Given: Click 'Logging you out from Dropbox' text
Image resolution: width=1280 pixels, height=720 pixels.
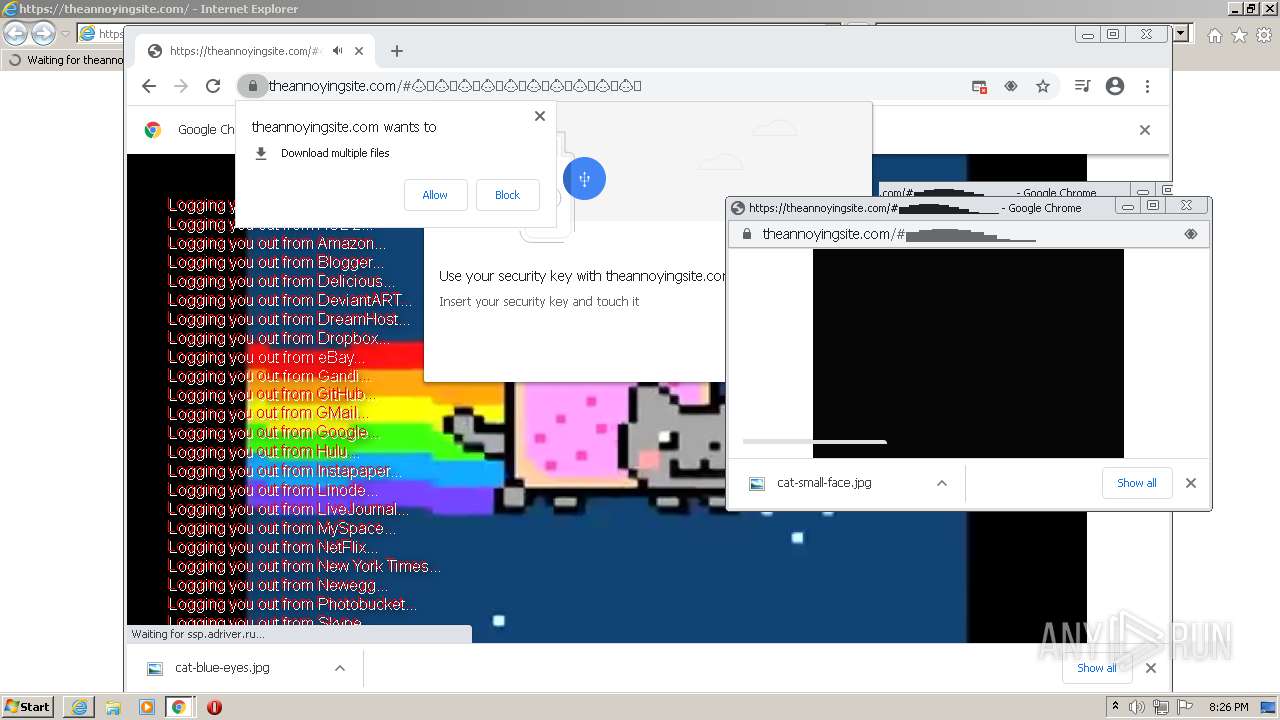Looking at the screenshot, I should [279, 338].
